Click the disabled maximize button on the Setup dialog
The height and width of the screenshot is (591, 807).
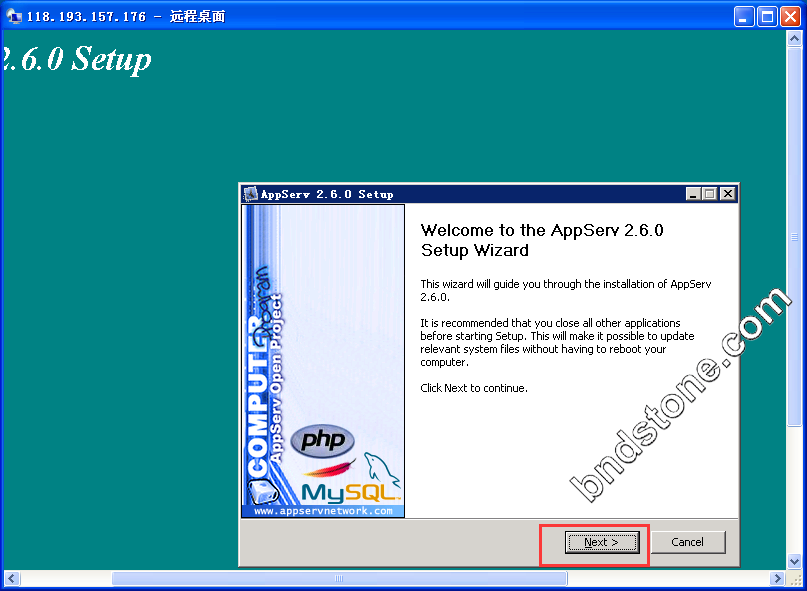point(710,194)
